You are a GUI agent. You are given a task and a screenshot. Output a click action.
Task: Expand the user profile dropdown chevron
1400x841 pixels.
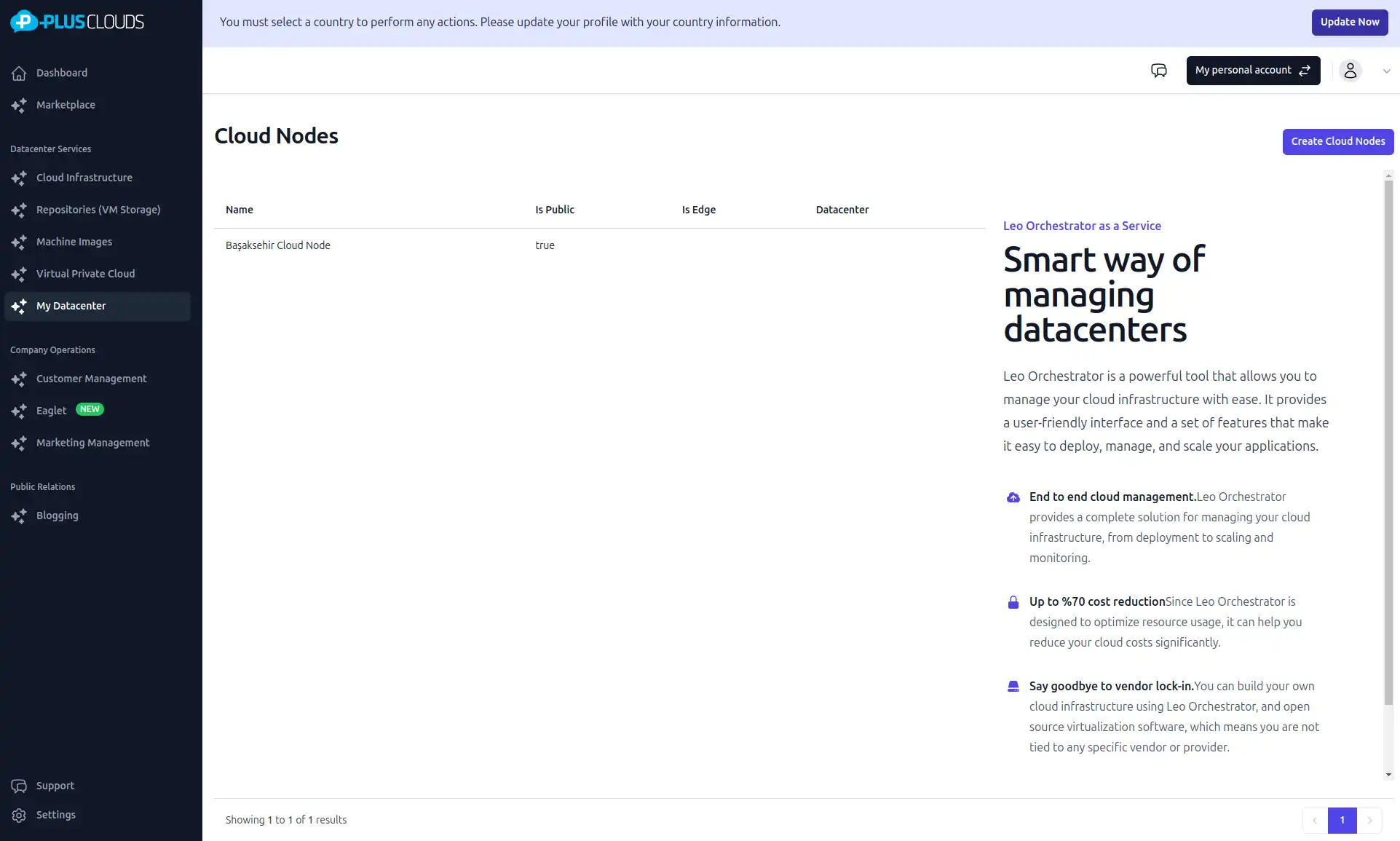pos(1386,71)
